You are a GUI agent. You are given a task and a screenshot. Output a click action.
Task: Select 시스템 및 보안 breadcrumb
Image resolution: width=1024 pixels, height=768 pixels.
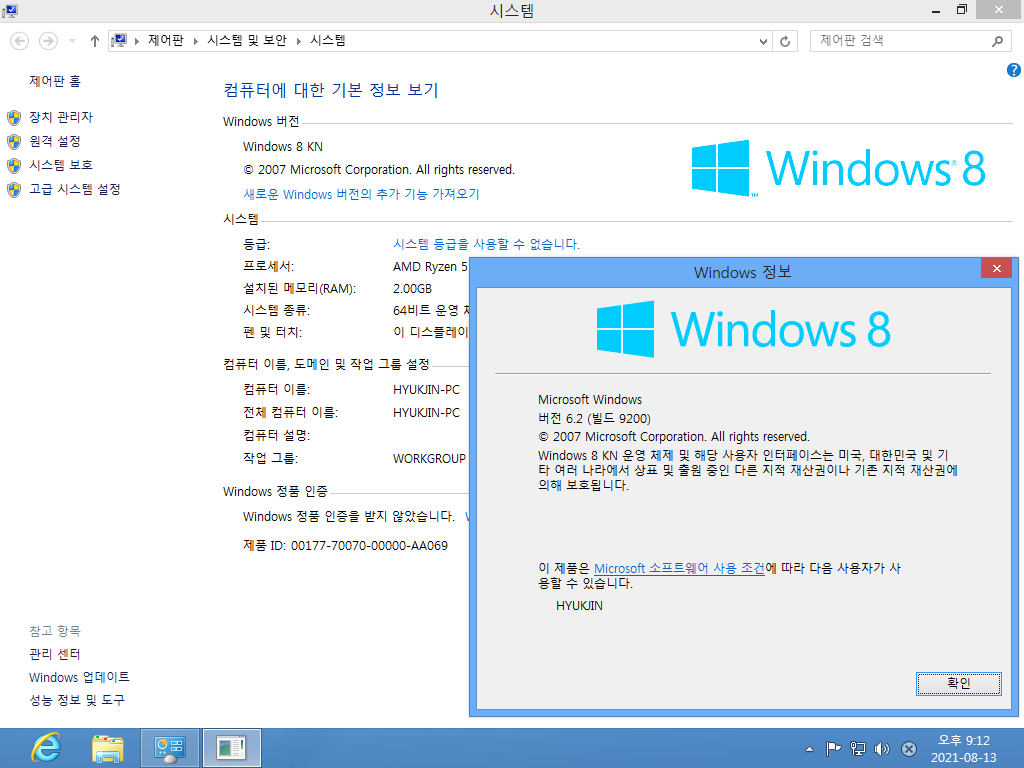pos(247,40)
